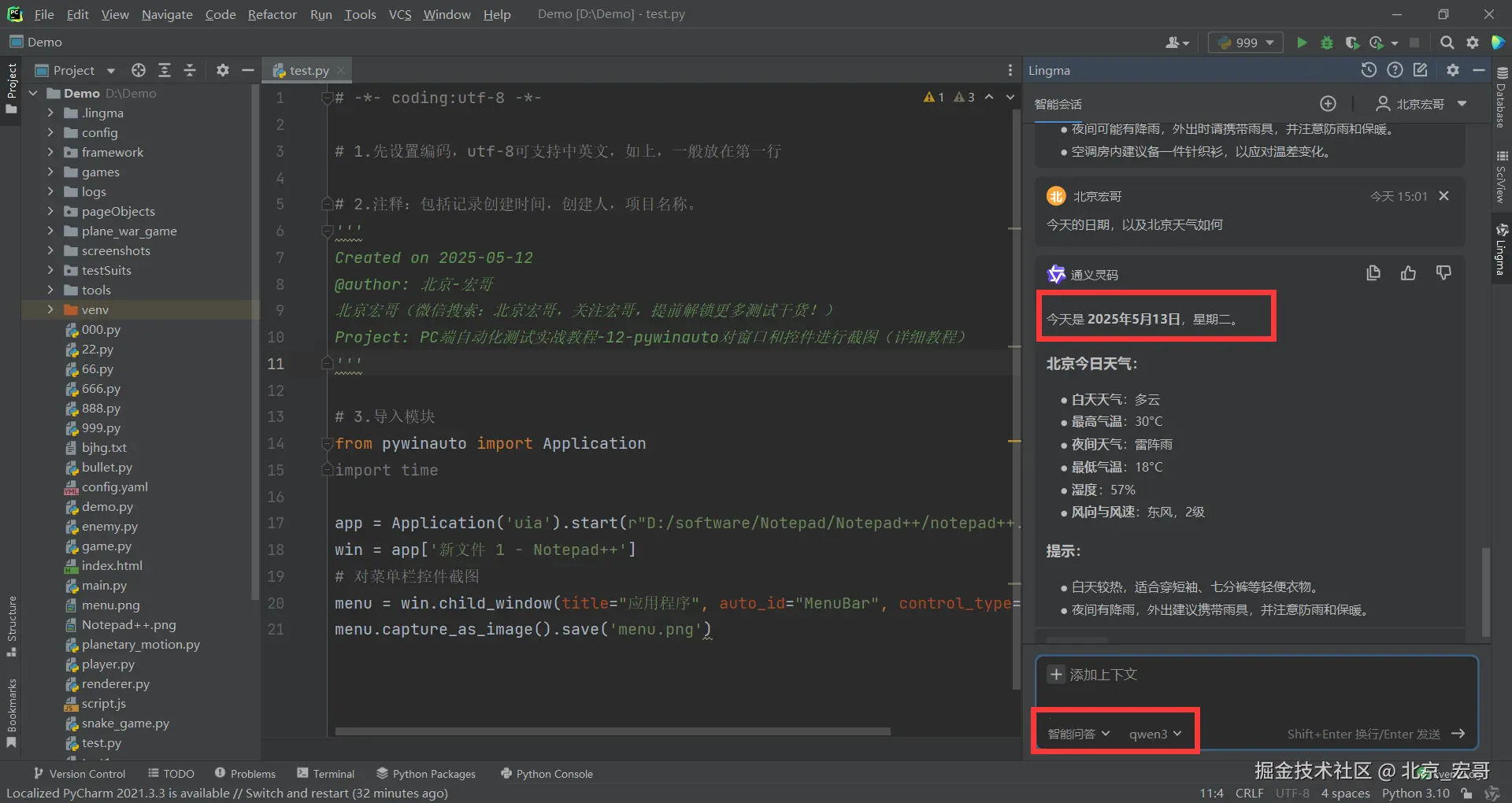Jump to next highlighted error arrow
Screen dimensions: 1512x803
click(x=1010, y=97)
